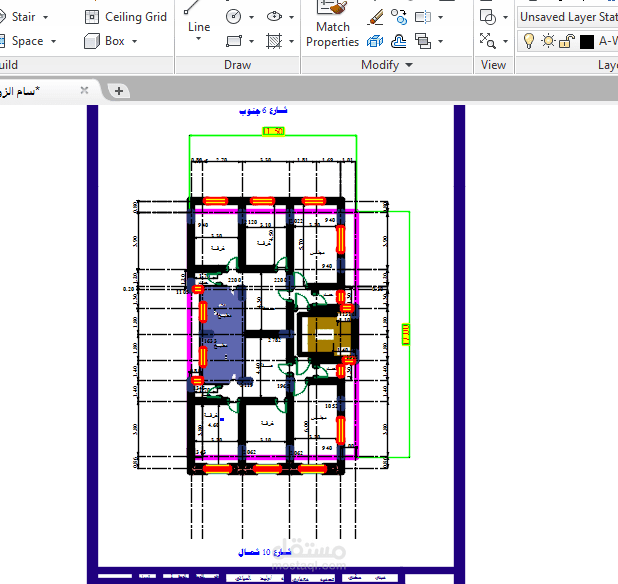Click the blue Arabic street label with 10
The width and height of the screenshot is (618, 584).
264,552
